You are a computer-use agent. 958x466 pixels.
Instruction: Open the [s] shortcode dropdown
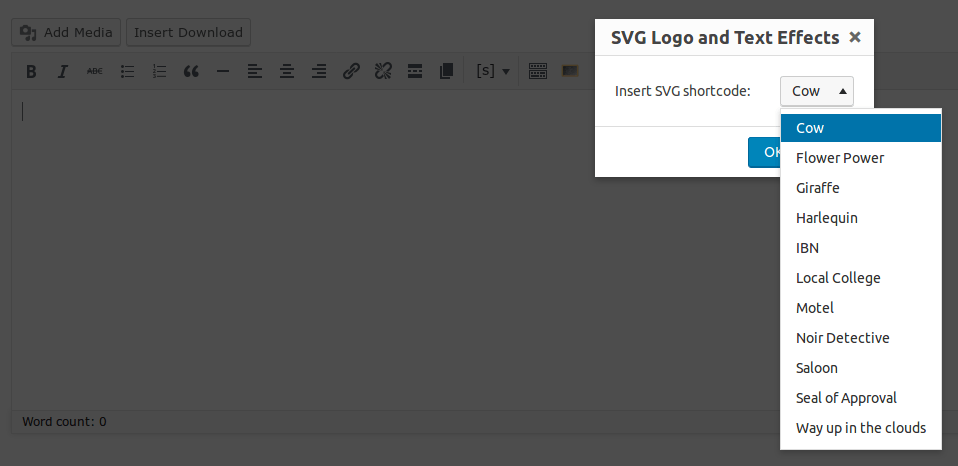493,71
